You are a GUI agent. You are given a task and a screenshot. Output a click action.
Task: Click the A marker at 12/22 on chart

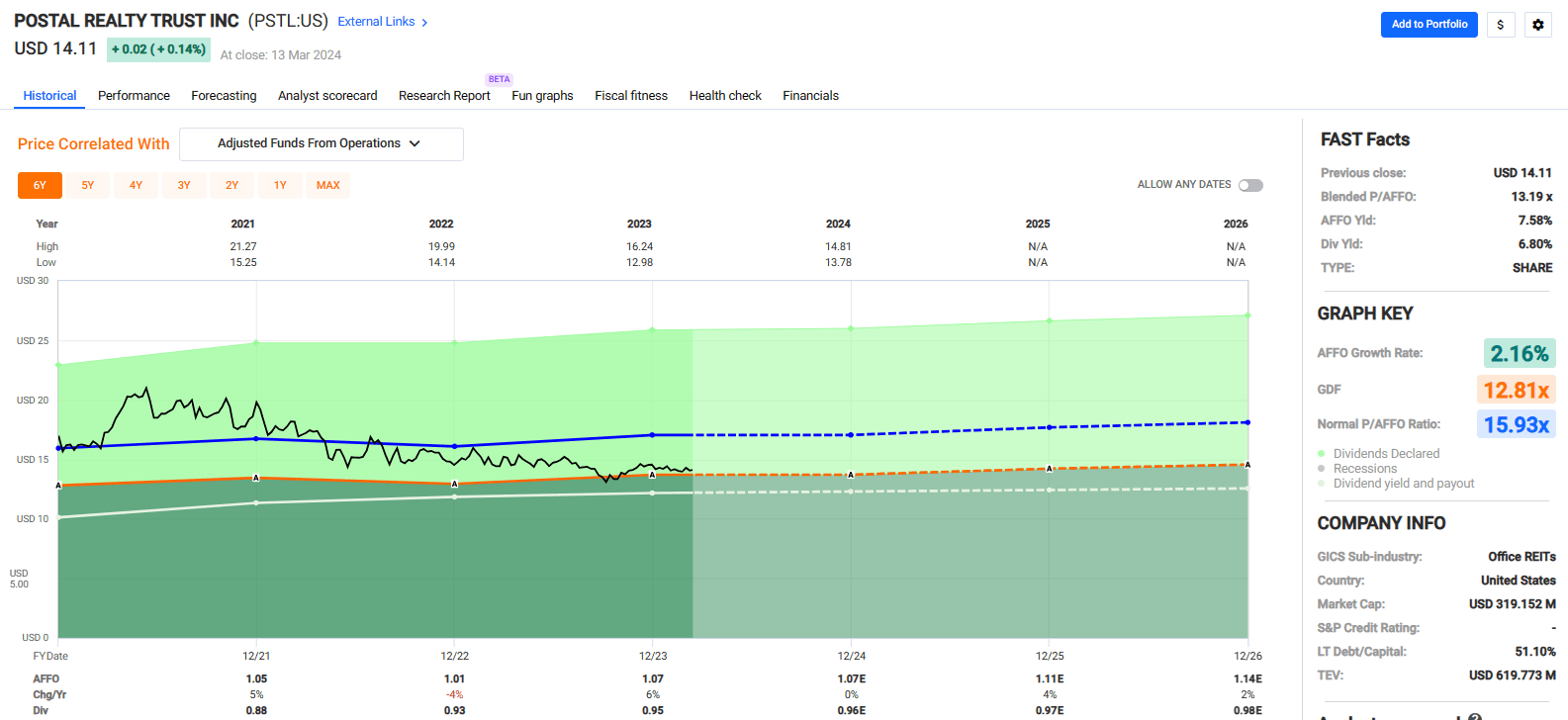[x=454, y=484]
